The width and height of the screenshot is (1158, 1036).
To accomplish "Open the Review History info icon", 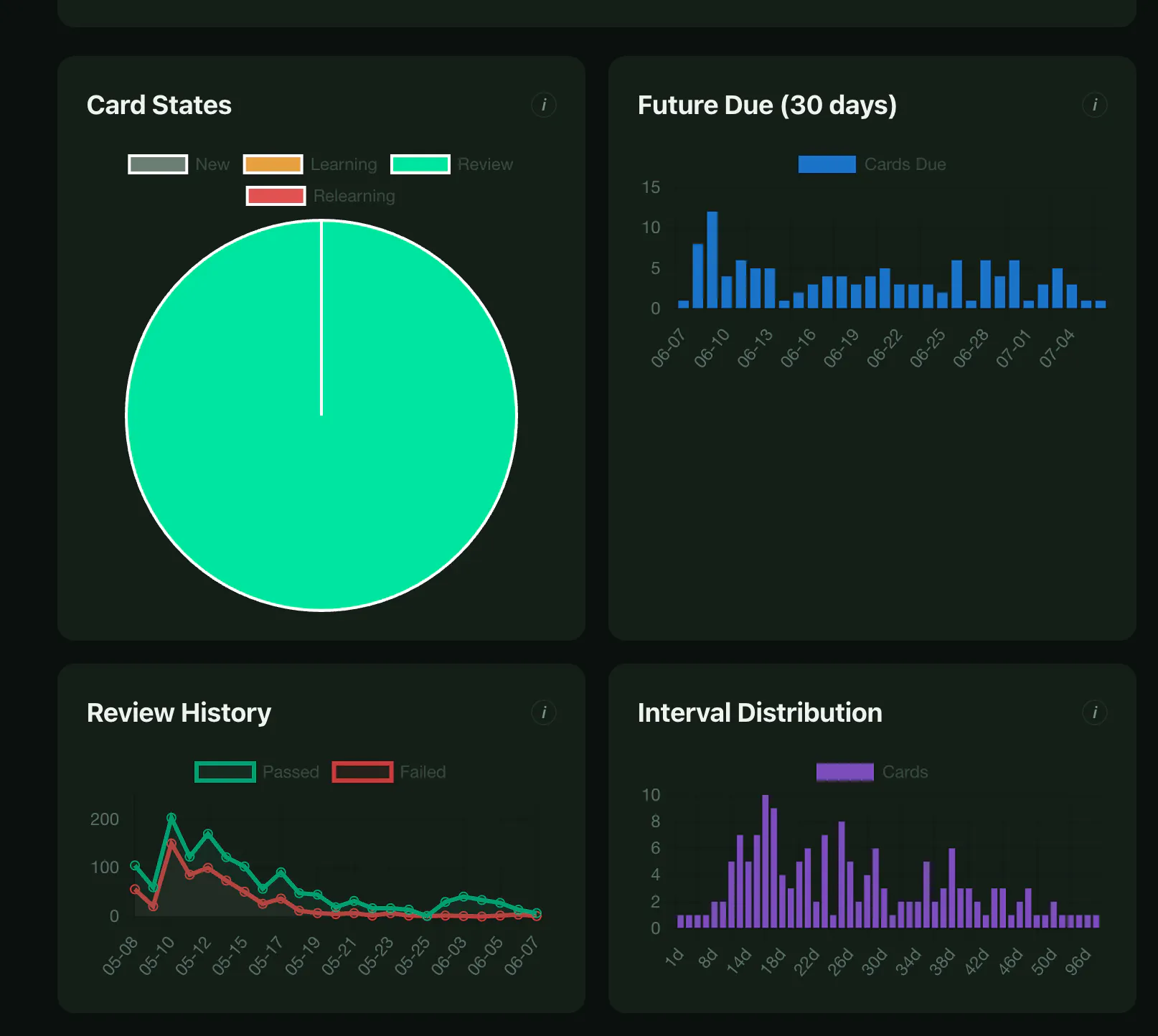I will pos(544,712).
